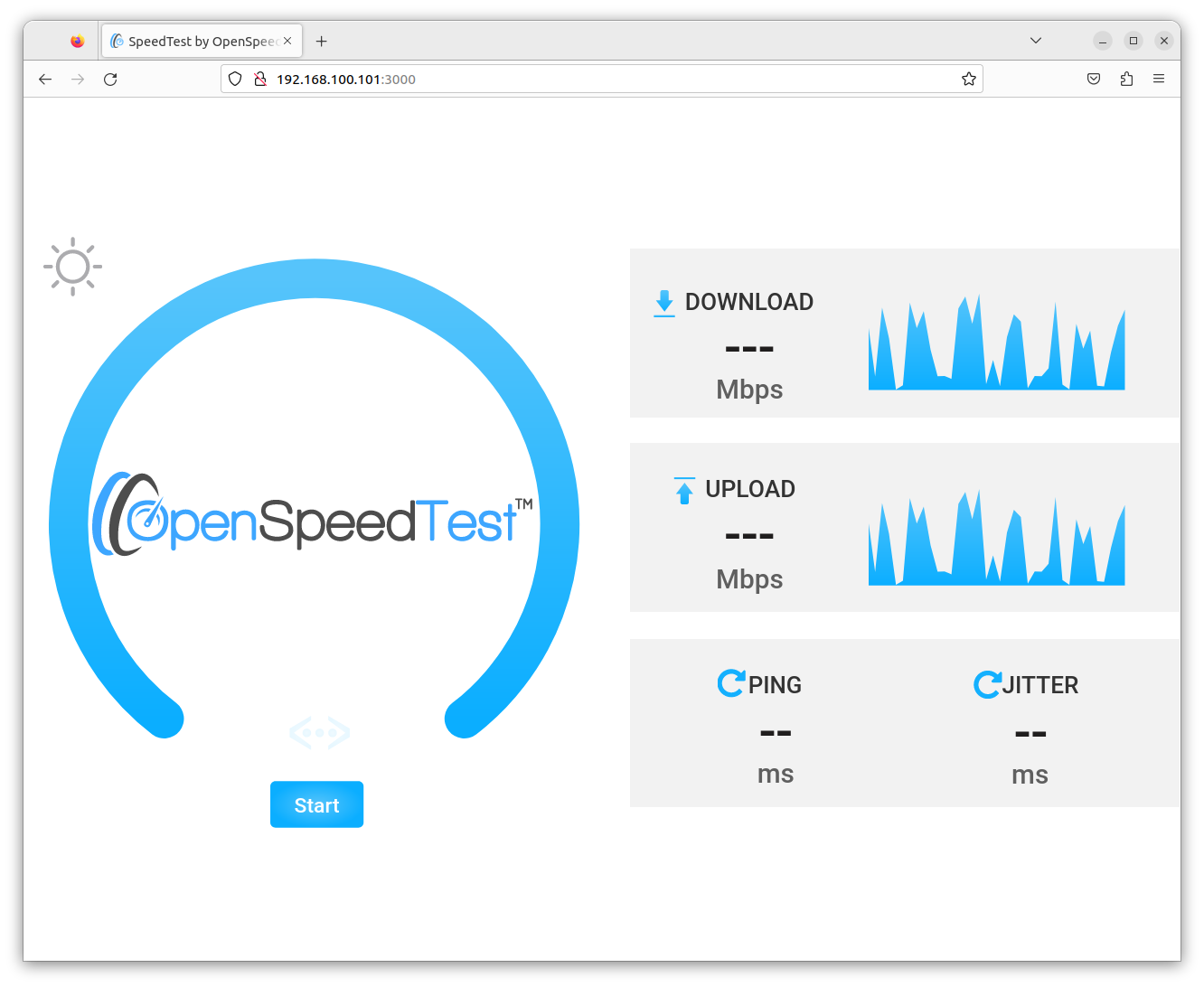
Task: Click the ping refresh icon
Action: (x=731, y=683)
